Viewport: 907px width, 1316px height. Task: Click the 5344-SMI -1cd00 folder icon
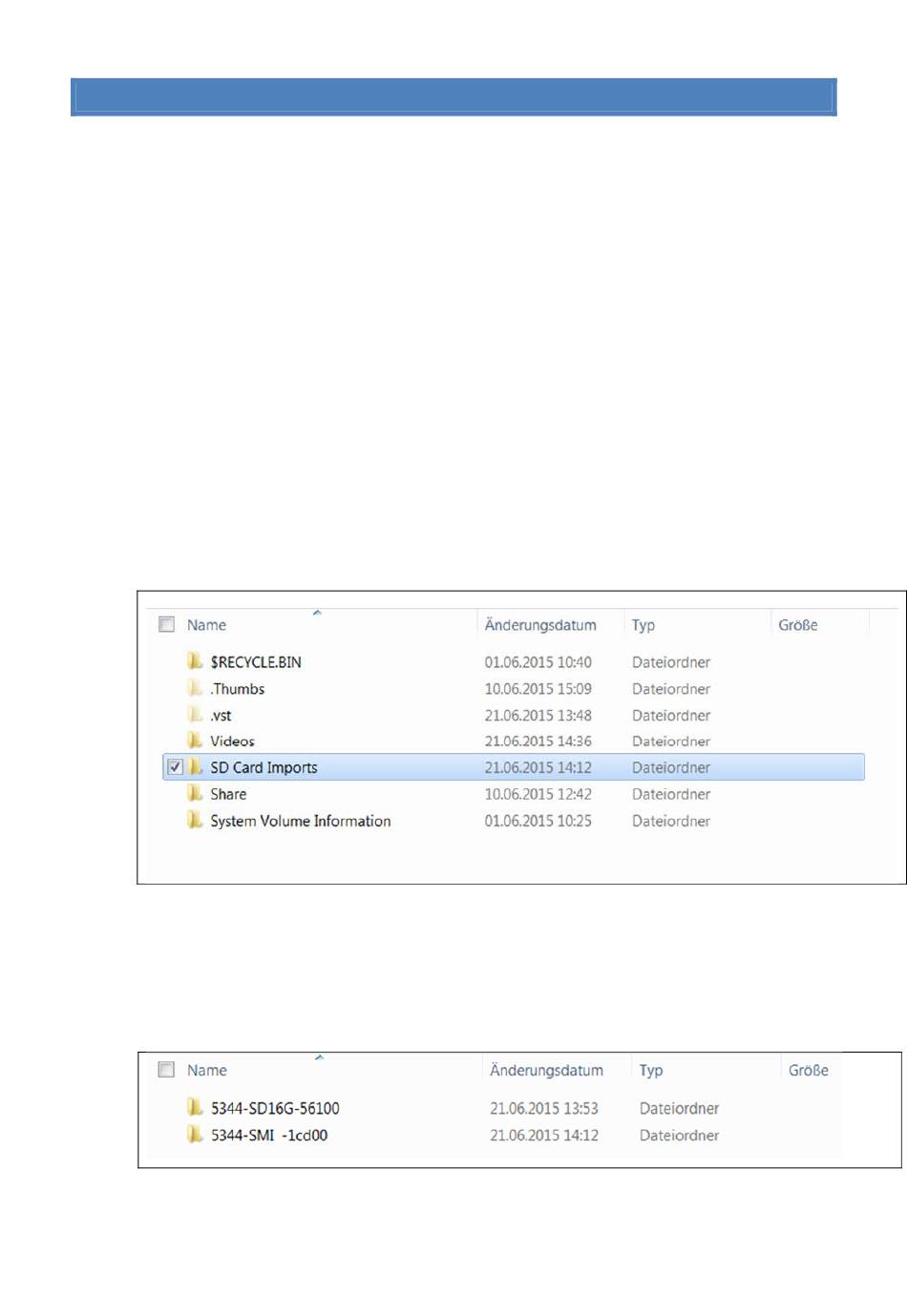click(x=195, y=1134)
